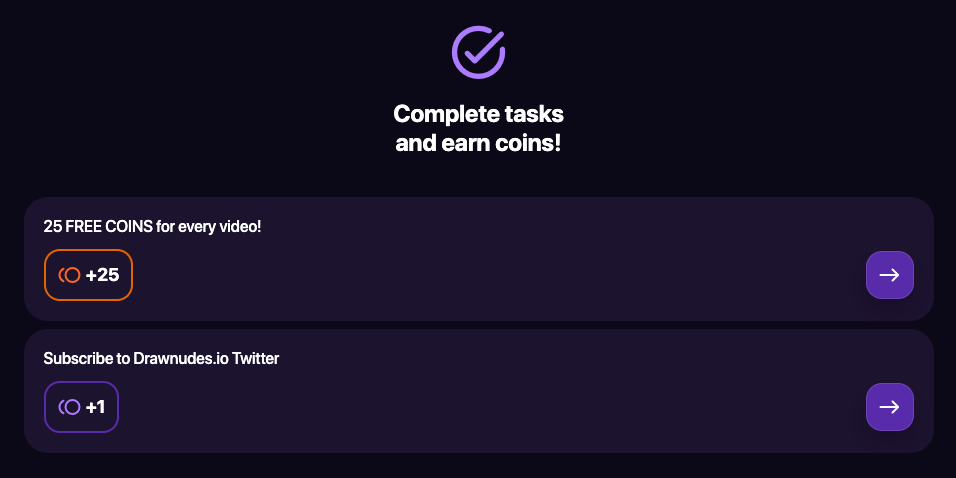This screenshot has height=478, width=956.
Task: Click the 'Complete tasks' heading line
Action: (x=478, y=113)
